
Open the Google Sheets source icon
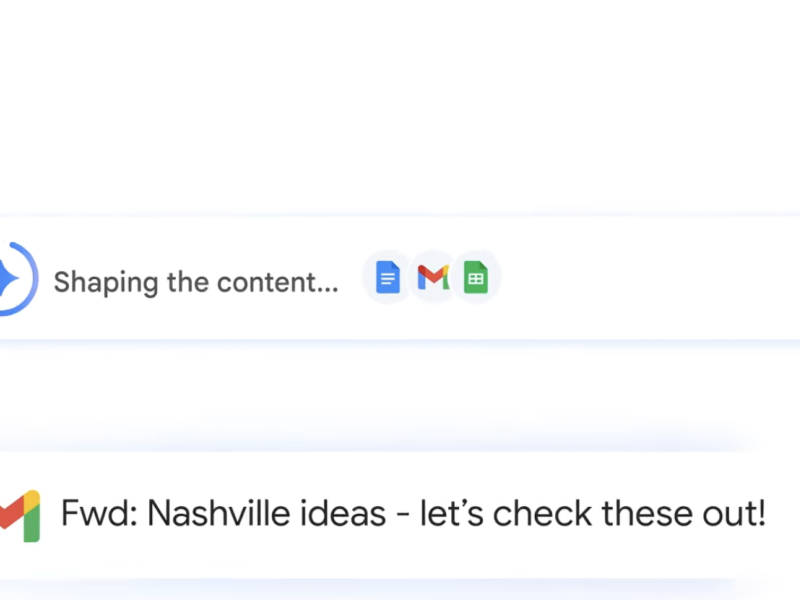[476, 278]
